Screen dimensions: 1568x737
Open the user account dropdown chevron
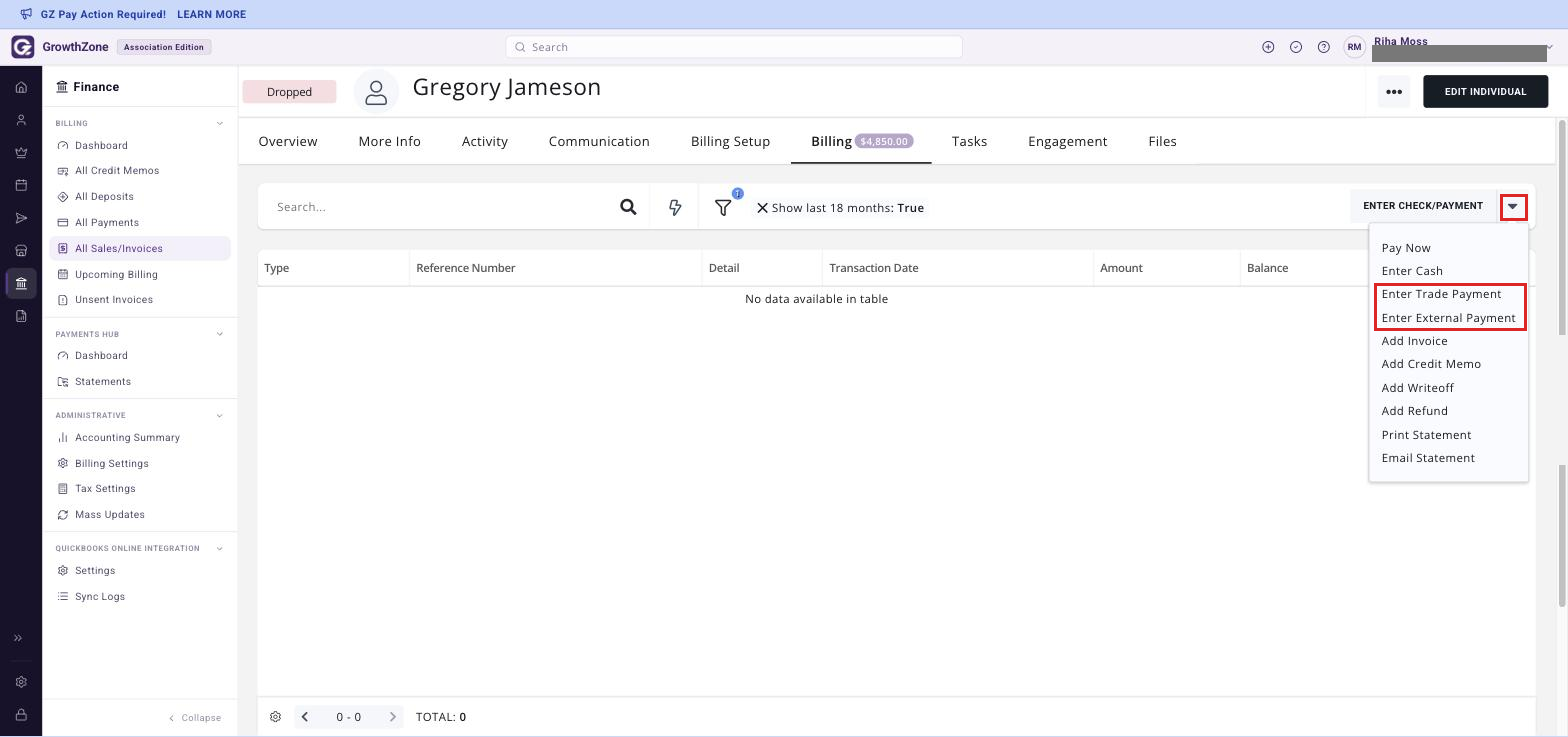[1549, 47]
